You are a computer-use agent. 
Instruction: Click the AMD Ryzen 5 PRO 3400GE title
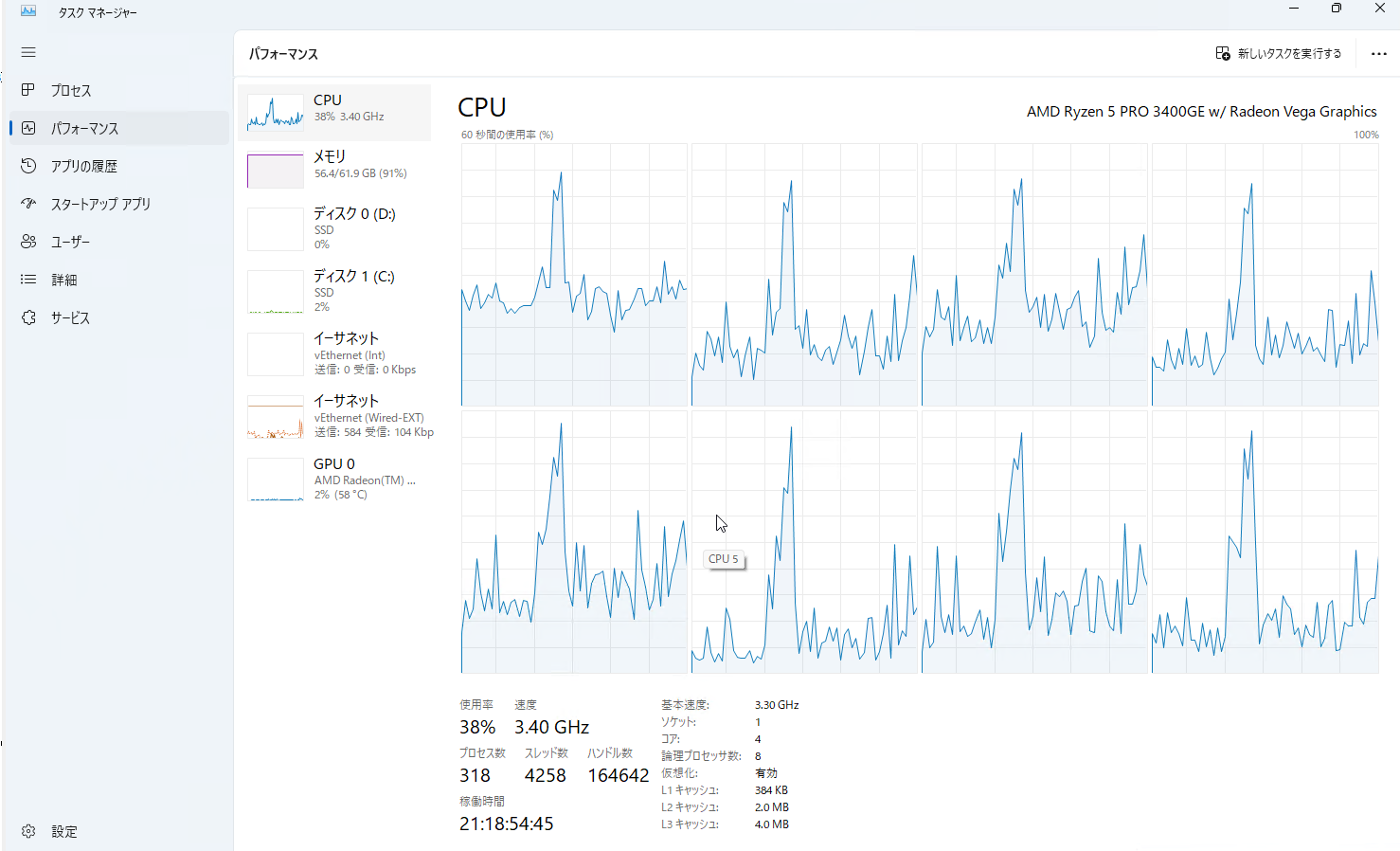[x=1201, y=112]
